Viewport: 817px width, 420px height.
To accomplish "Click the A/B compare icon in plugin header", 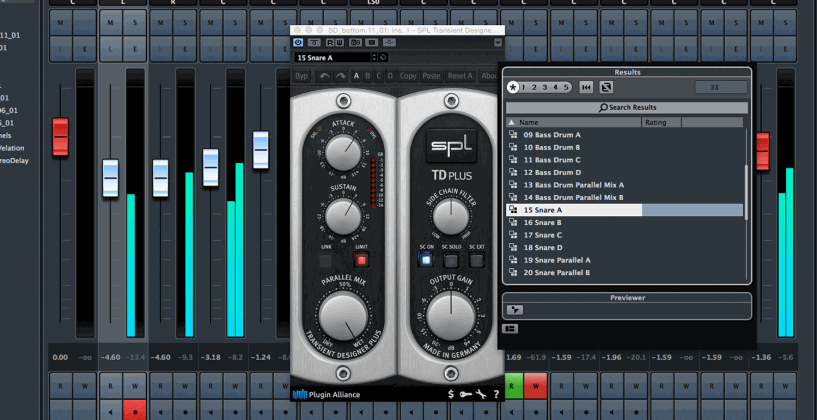I will pyautogui.click(x=356, y=42).
